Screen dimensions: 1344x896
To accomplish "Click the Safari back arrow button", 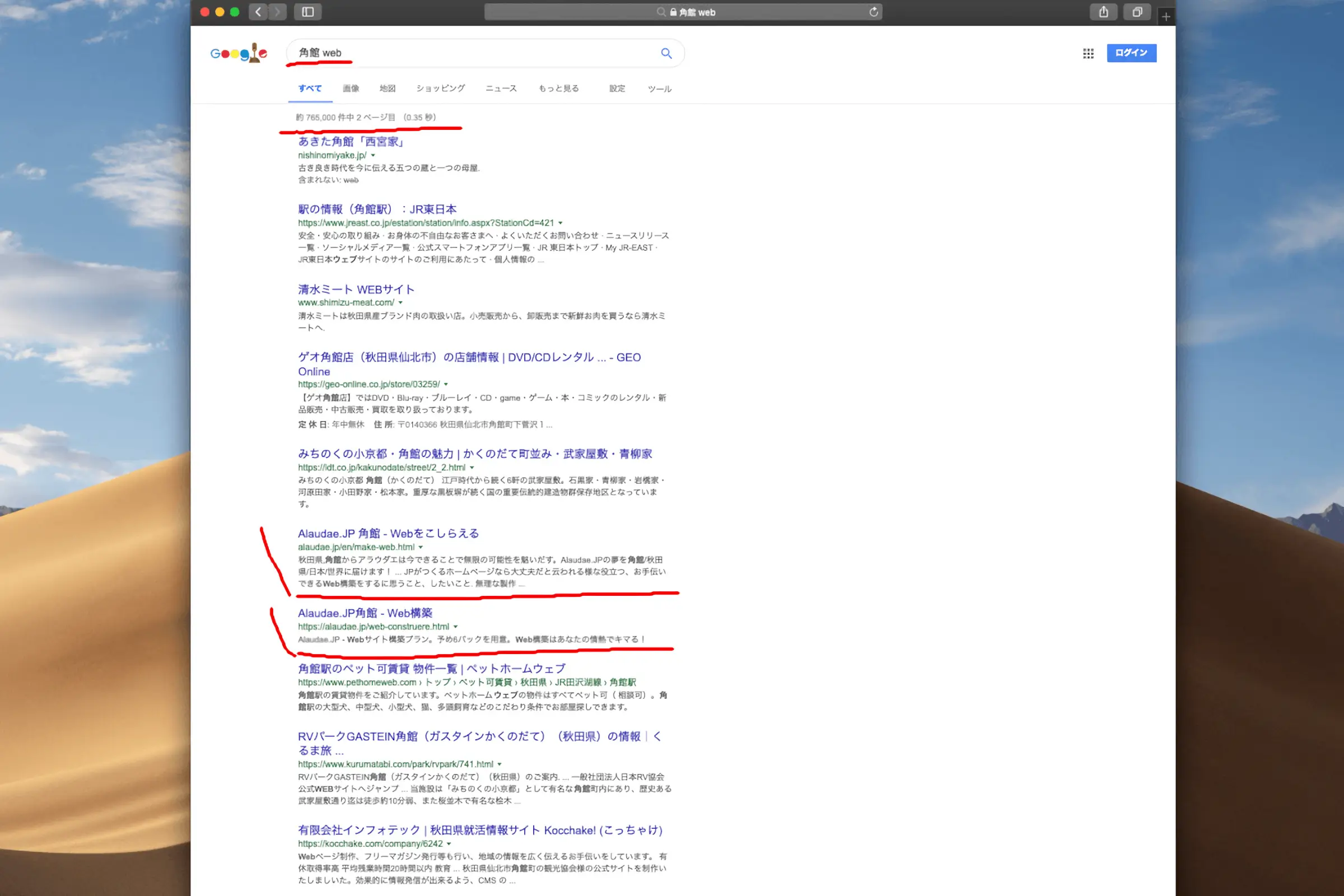I will pyautogui.click(x=258, y=12).
